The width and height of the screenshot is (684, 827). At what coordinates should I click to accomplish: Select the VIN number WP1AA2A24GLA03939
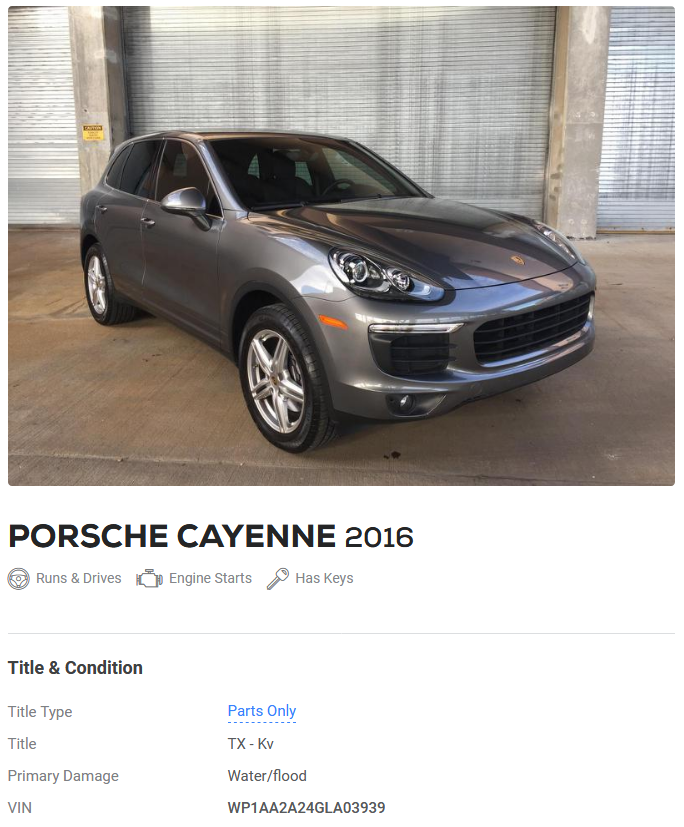[x=306, y=807]
